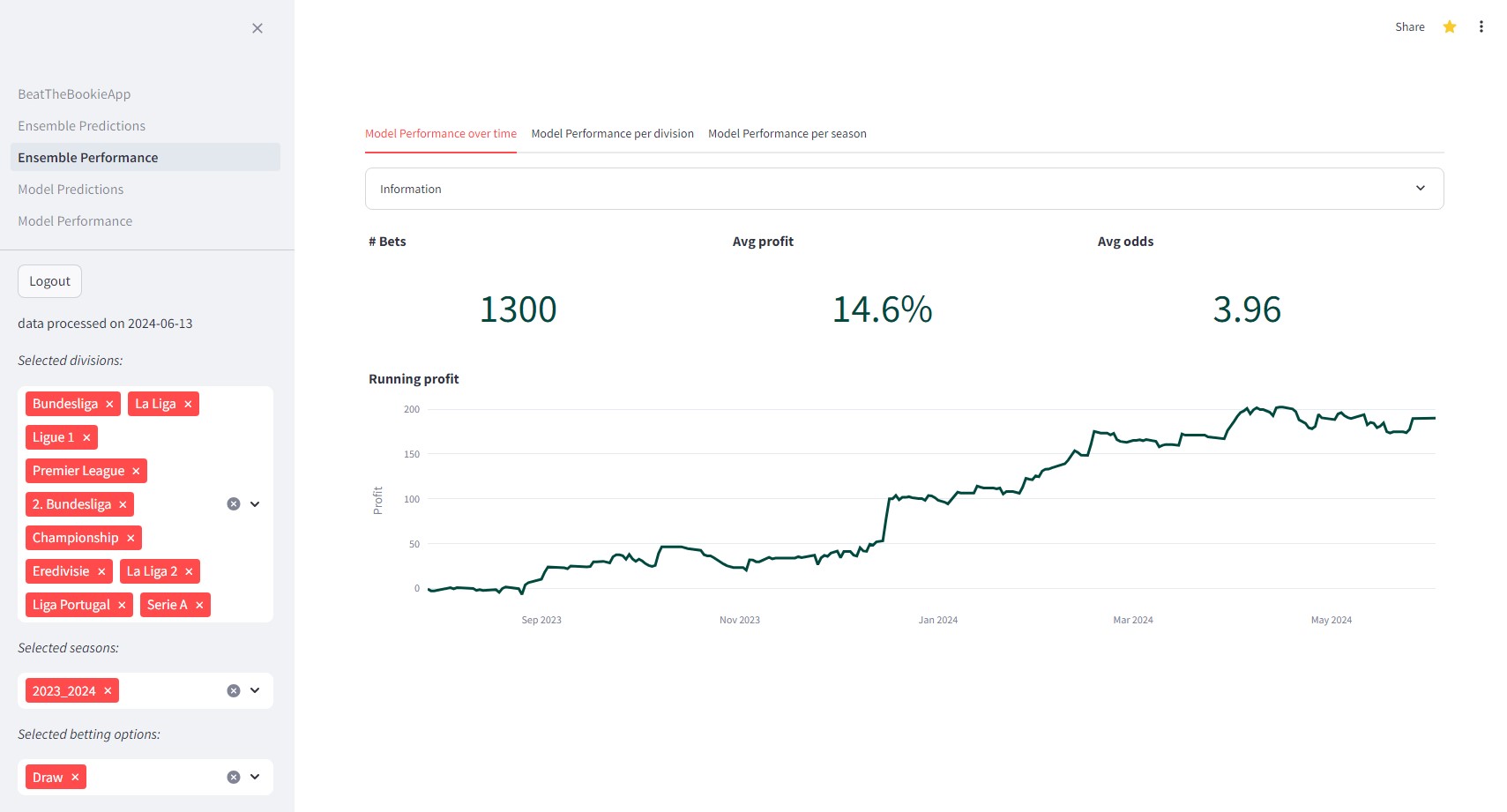The width and height of the screenshot is (1507, 812).
Task: Close the sidebar with the X icon
Action: coord(257,28)
